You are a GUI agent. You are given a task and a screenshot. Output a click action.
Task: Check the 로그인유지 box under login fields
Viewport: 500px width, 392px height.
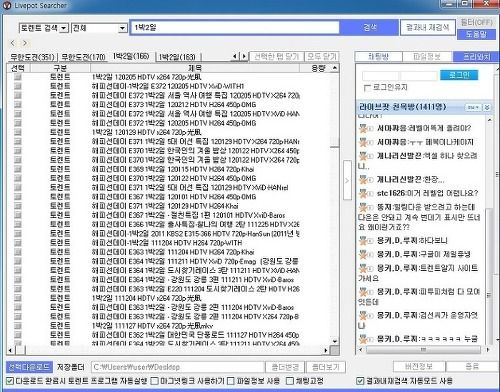coord(367,88)
